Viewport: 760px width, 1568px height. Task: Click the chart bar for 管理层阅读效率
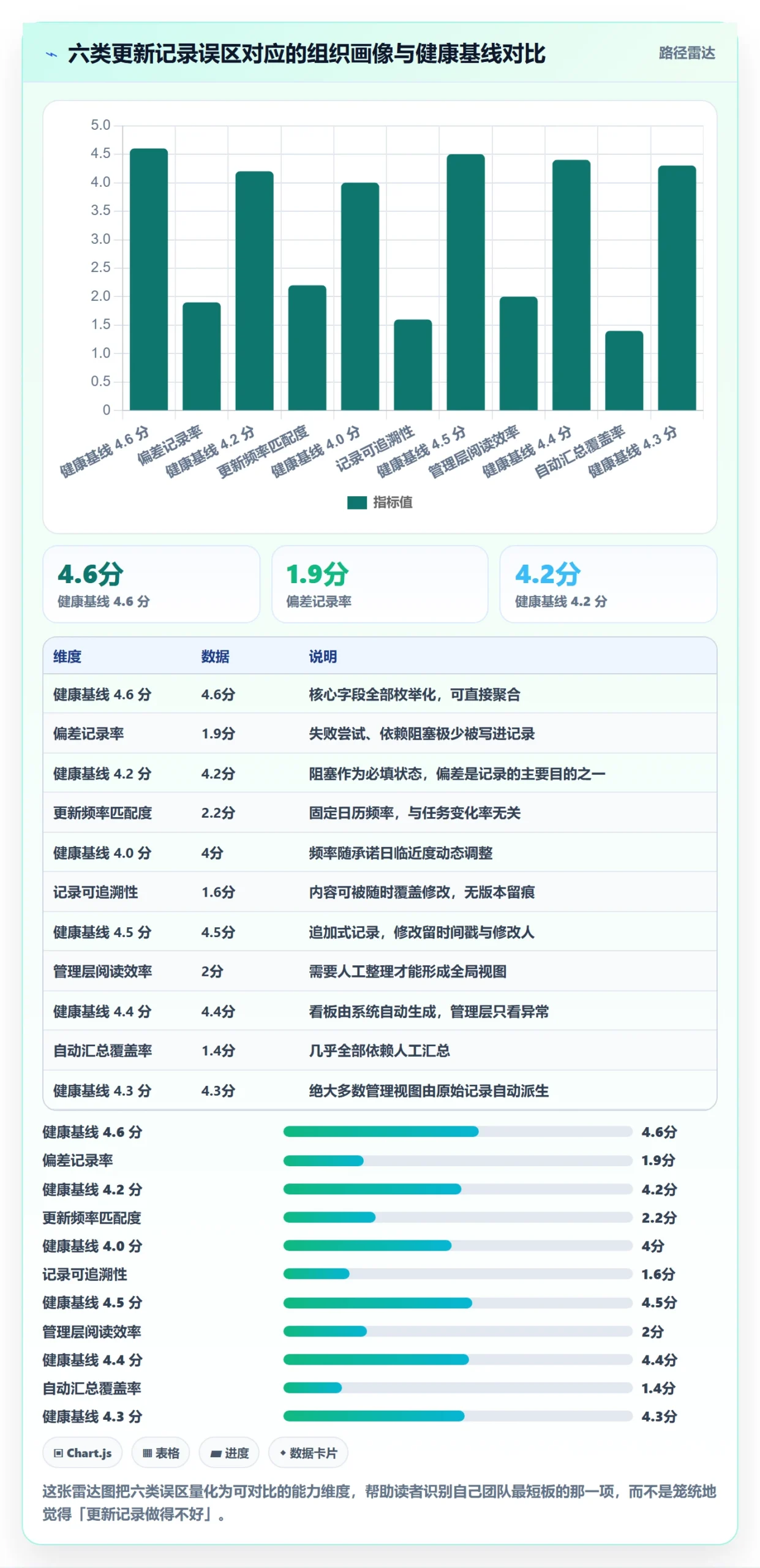click(519, 353)
